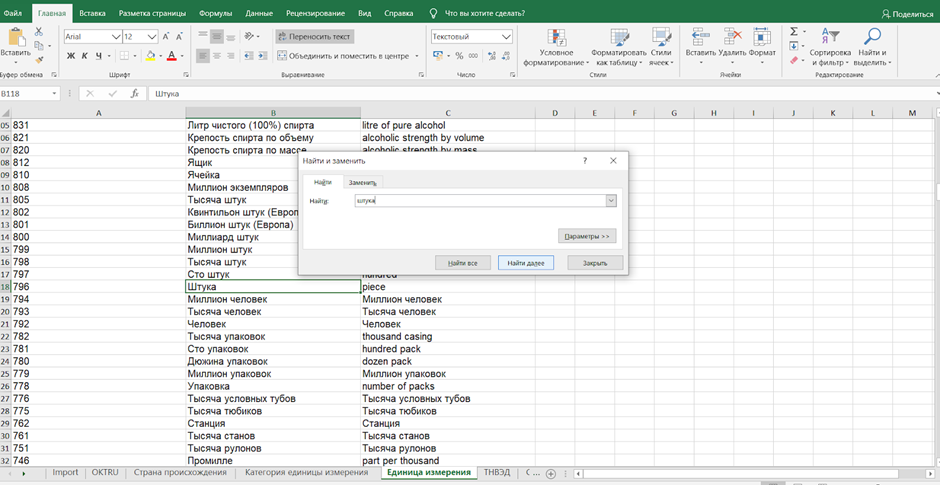The image size is (940, 485).
Task: Toggle Bold (Ж) formatting
Action: coord(71,56)
